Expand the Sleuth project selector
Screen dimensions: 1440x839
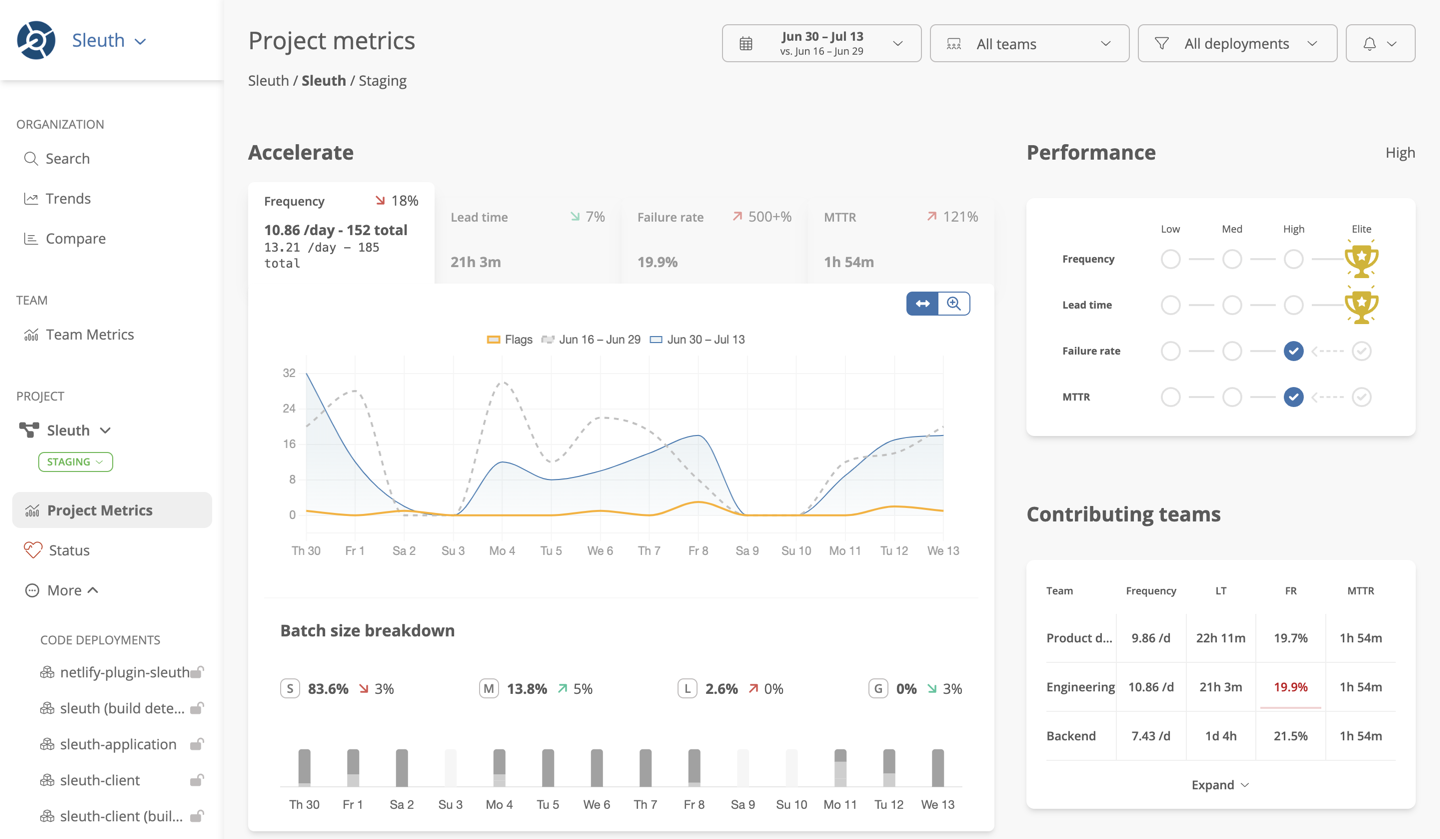(x=65, y=430)
